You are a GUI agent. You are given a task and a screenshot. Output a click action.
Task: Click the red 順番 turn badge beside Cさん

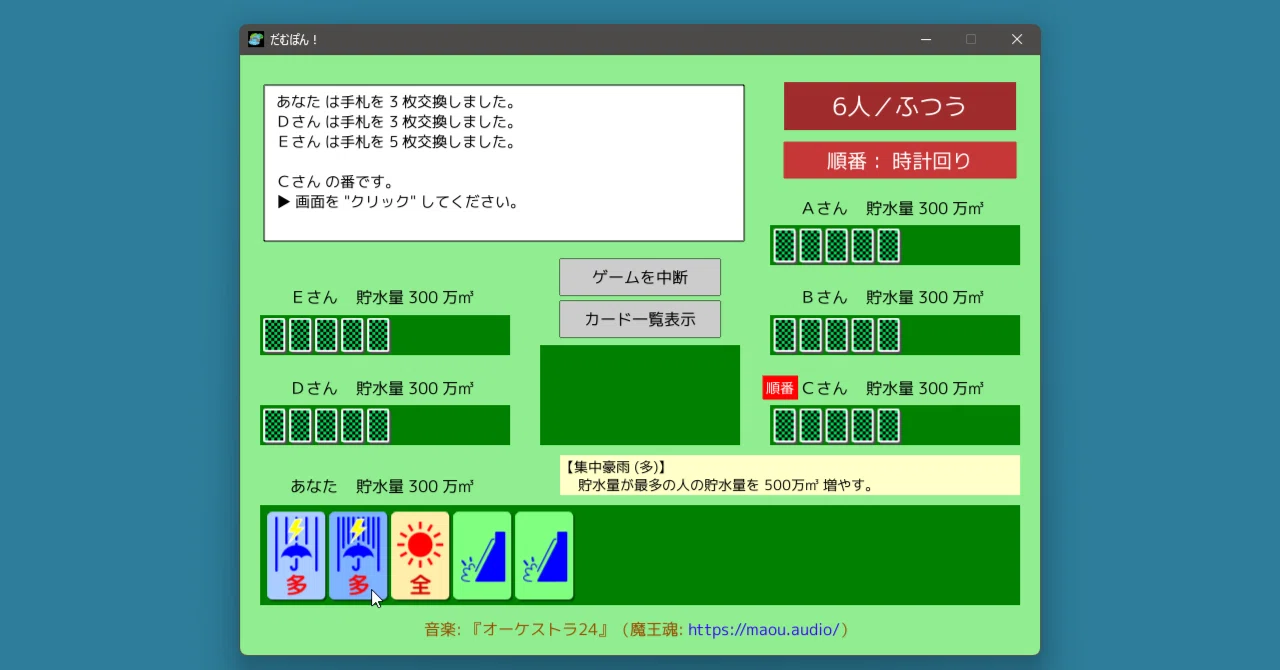coord(780,388)
